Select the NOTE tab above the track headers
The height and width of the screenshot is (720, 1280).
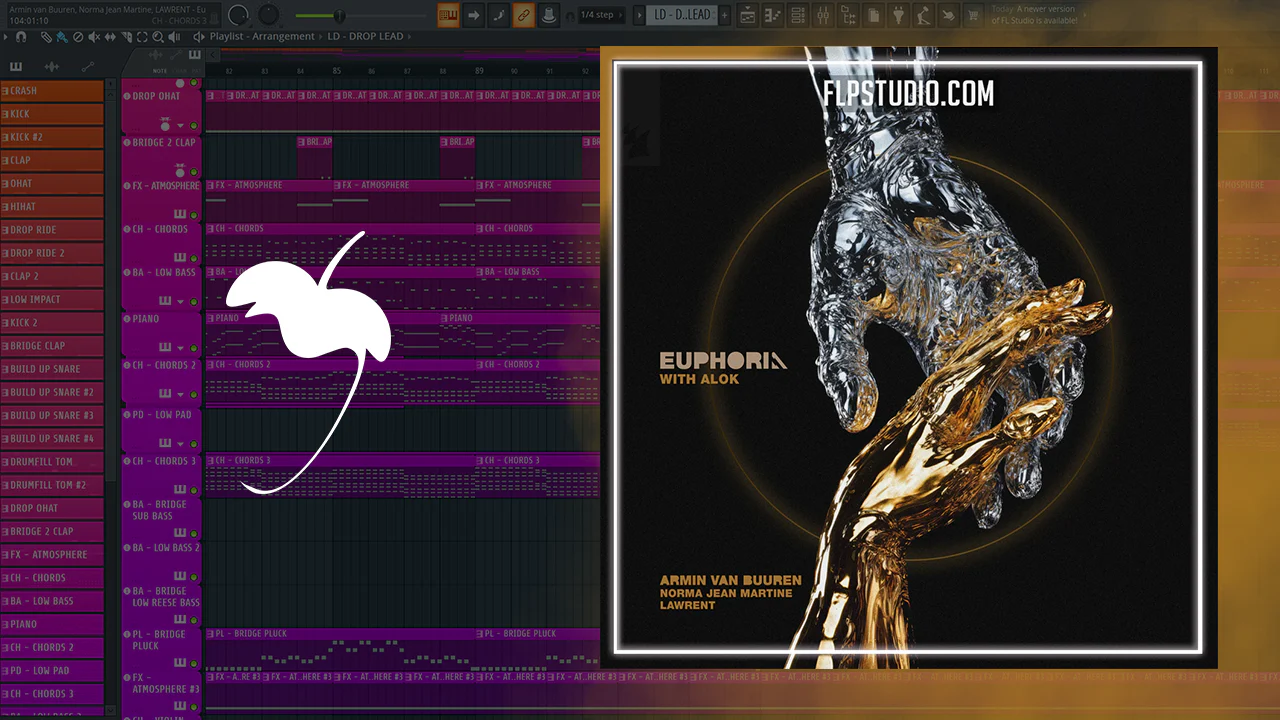[x=160, y=71]
